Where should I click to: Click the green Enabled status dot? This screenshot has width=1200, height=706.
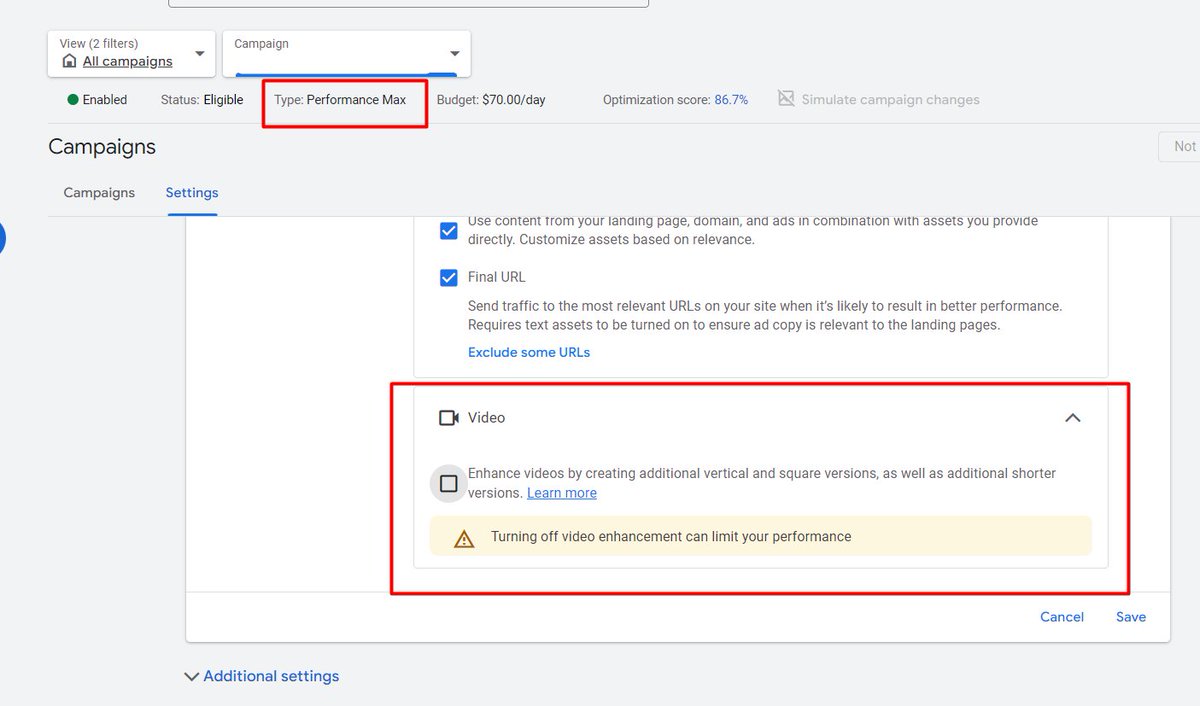click(x=72, y=100)
